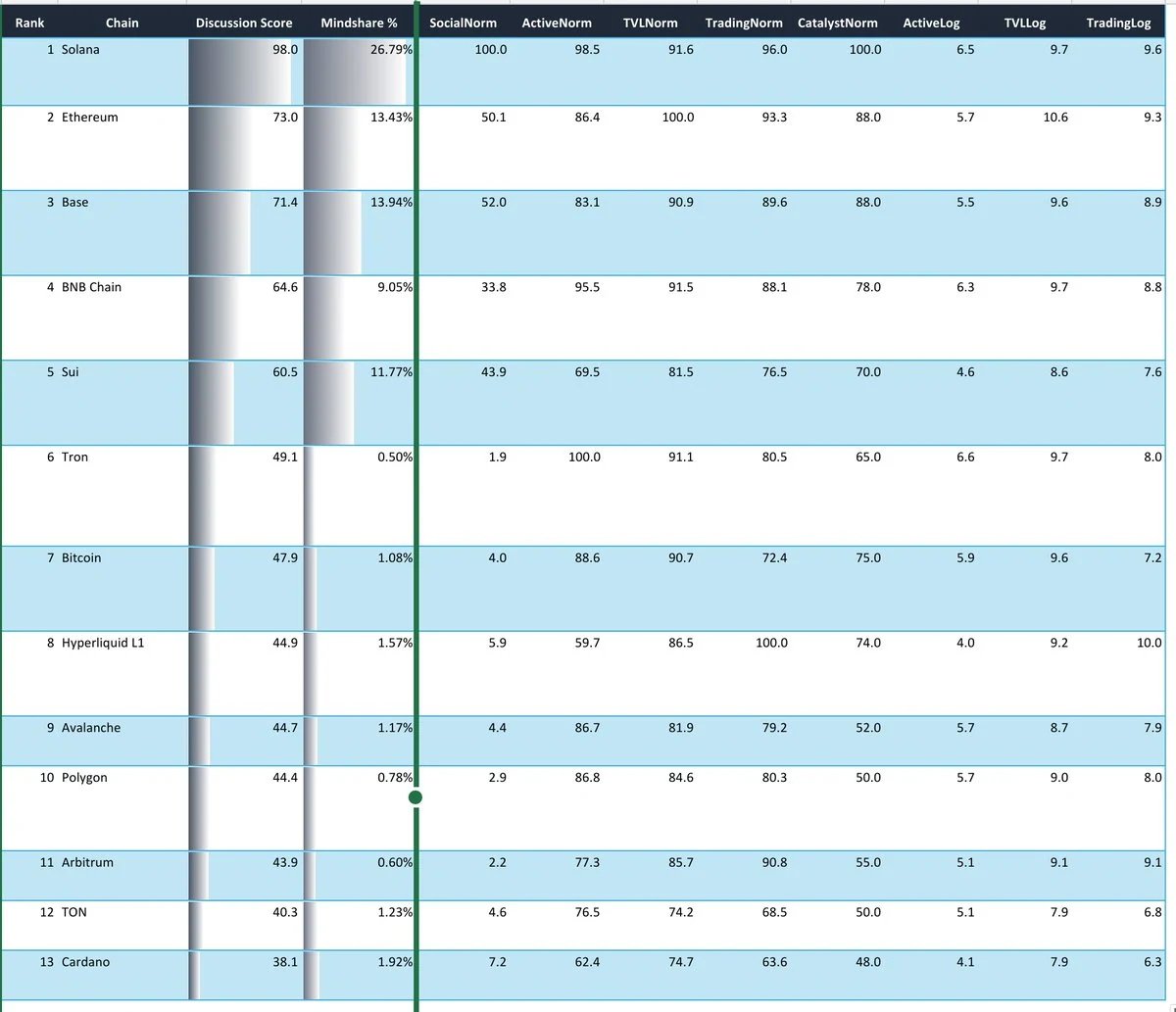Select Base's TVLNorm value 90.9

[x=680, y=202]
